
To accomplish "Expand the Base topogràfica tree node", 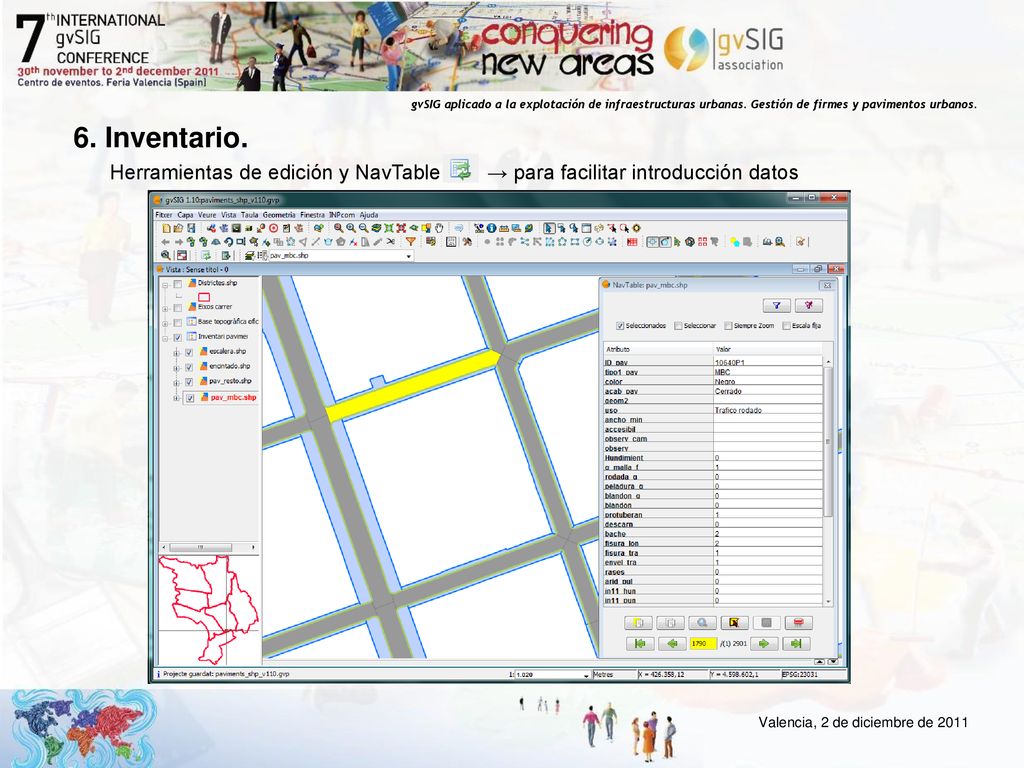I will [x=166, y=323].
